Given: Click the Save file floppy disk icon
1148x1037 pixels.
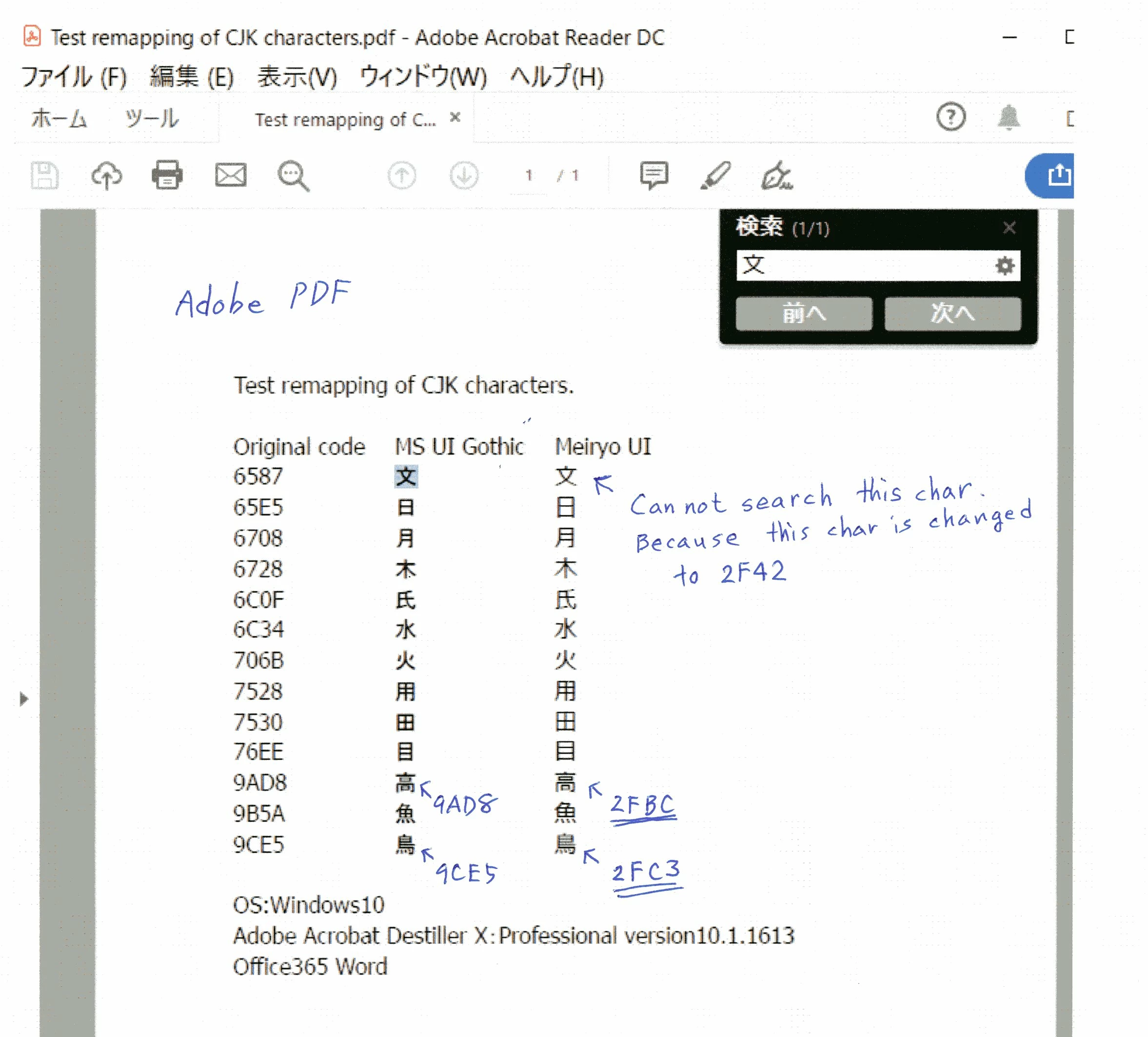Looking at the screenshot, I should click(x=44, y=176).
